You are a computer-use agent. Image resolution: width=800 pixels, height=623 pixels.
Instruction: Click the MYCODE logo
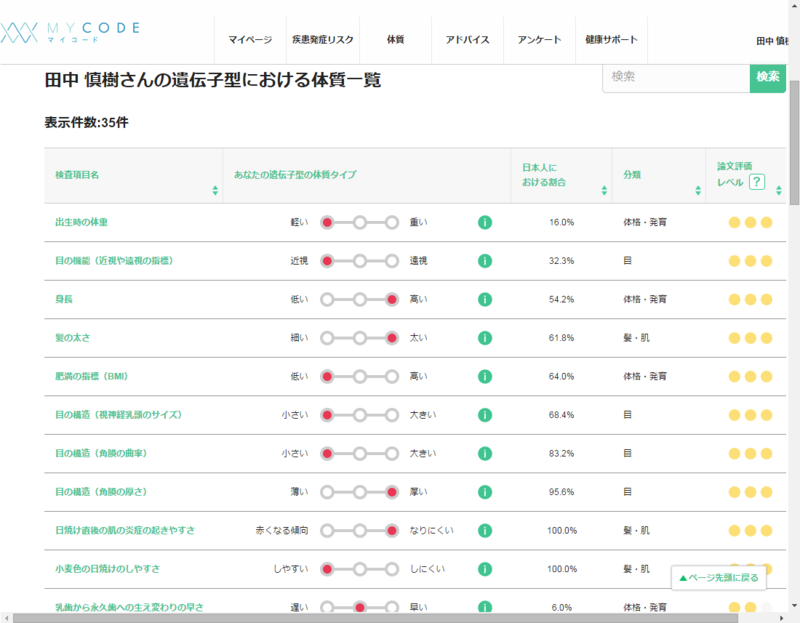70,32
